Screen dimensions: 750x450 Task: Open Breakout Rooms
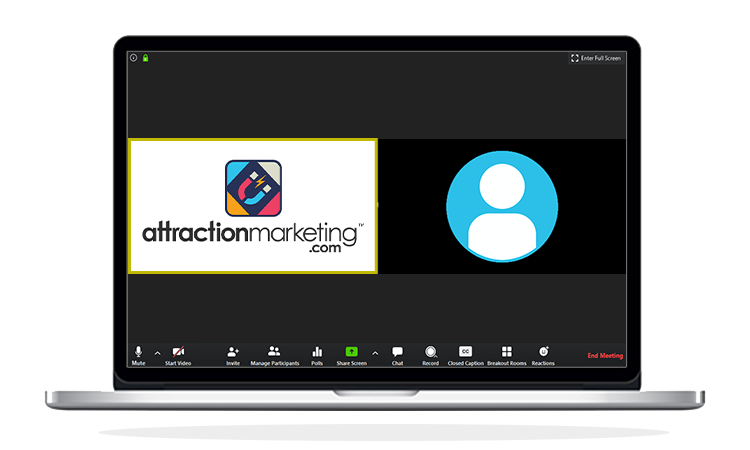pos(507,355)
